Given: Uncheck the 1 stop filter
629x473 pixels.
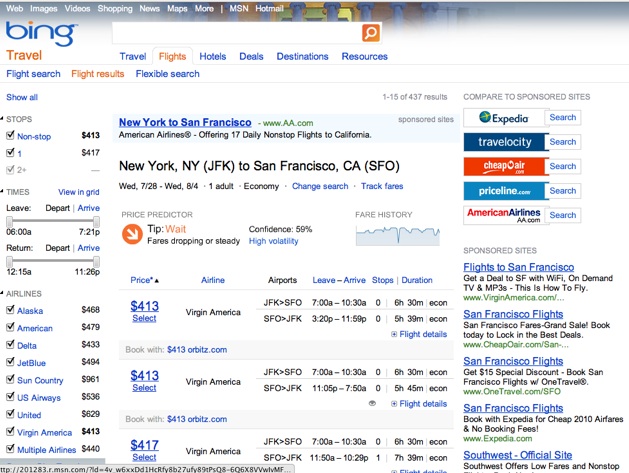Looking at the screenshot, I should click(10, 152).
